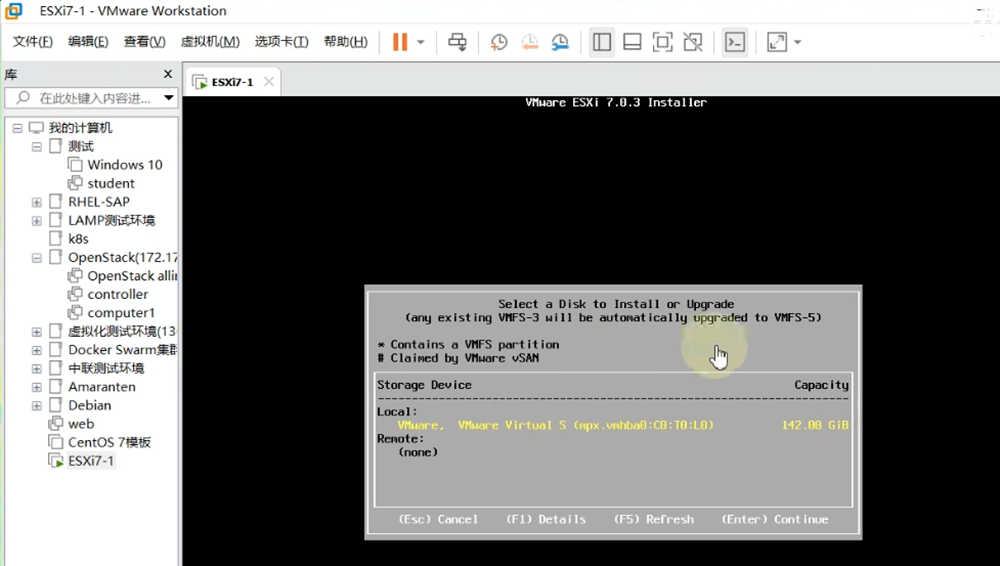This screenshot has width=1000, height=566.
Task: Expand the LAMP测试环境 folder
Action: 36,221
